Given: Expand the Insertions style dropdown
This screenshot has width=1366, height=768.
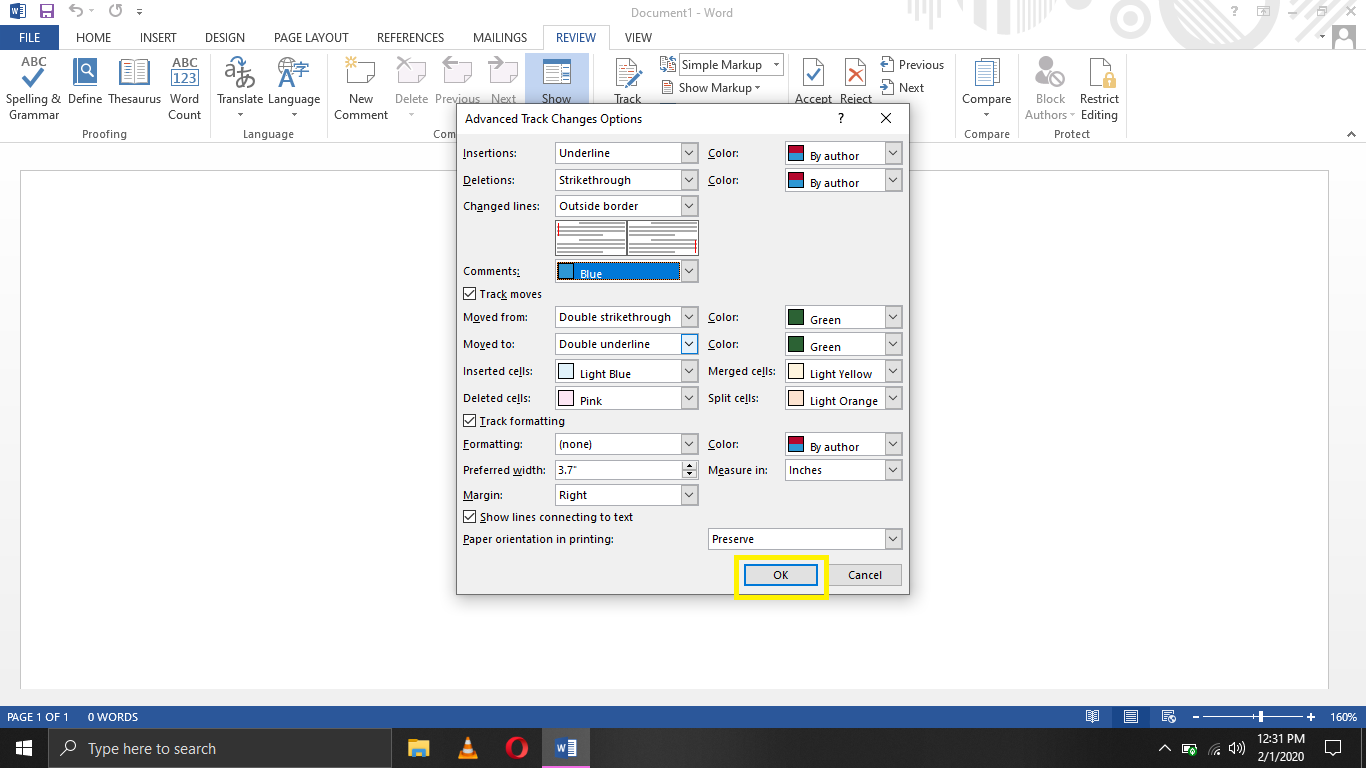Looking at the screenshot, I should pos(688,153).
